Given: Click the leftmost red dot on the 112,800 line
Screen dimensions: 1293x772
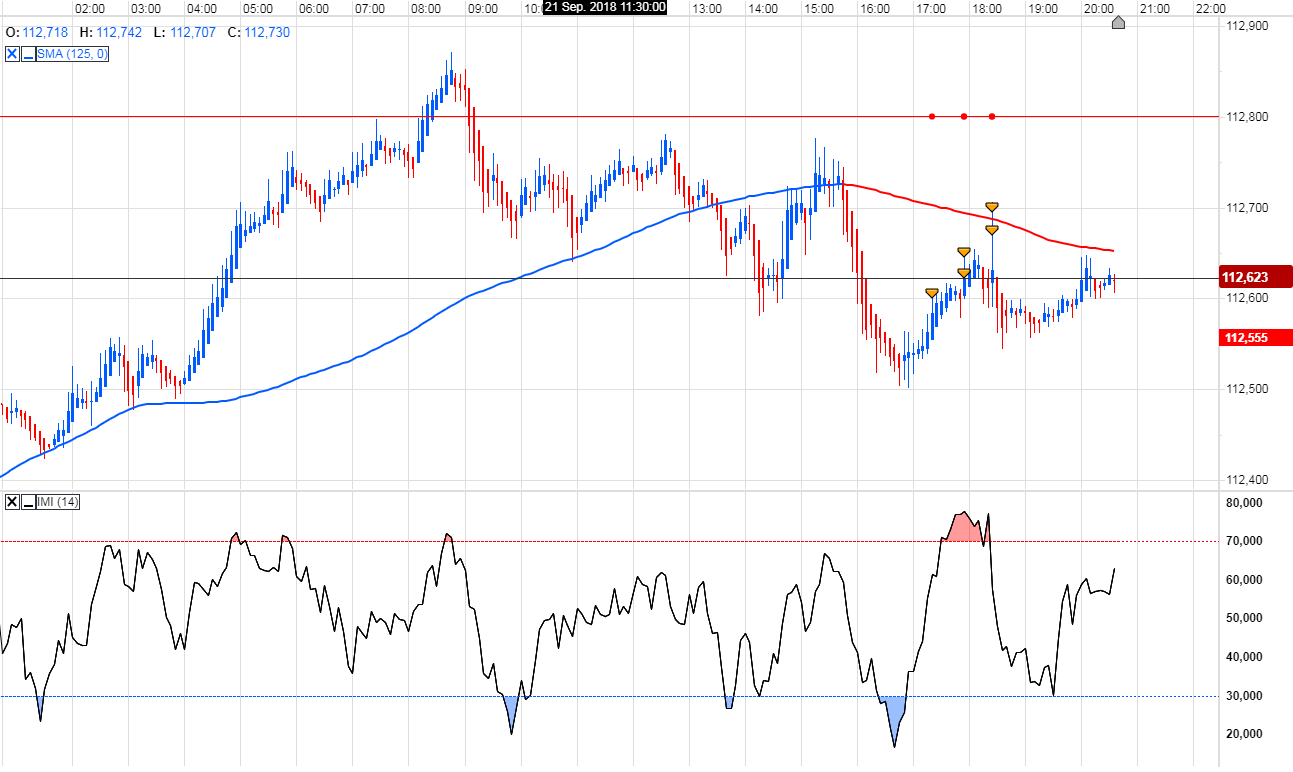Looking at the screenshot, I should [931, 116].
